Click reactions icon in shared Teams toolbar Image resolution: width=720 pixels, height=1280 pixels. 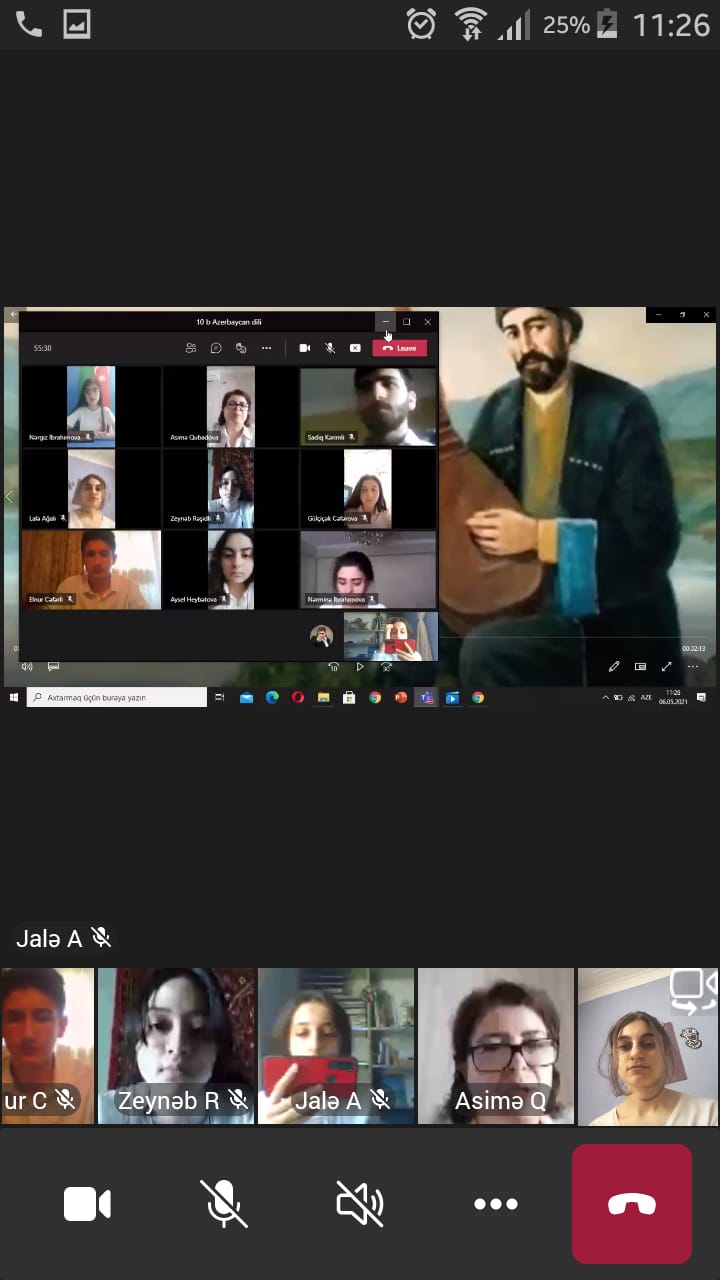tap(241, 348)
